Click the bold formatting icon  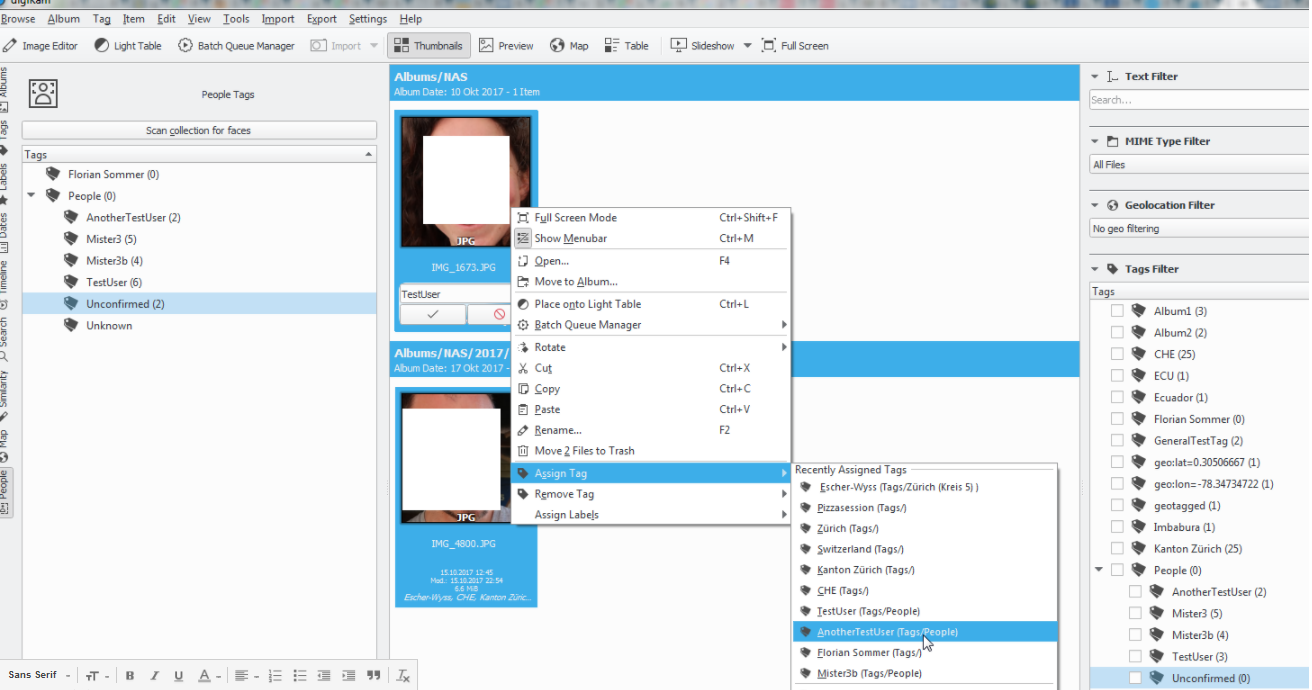click(x=130, y=676)
